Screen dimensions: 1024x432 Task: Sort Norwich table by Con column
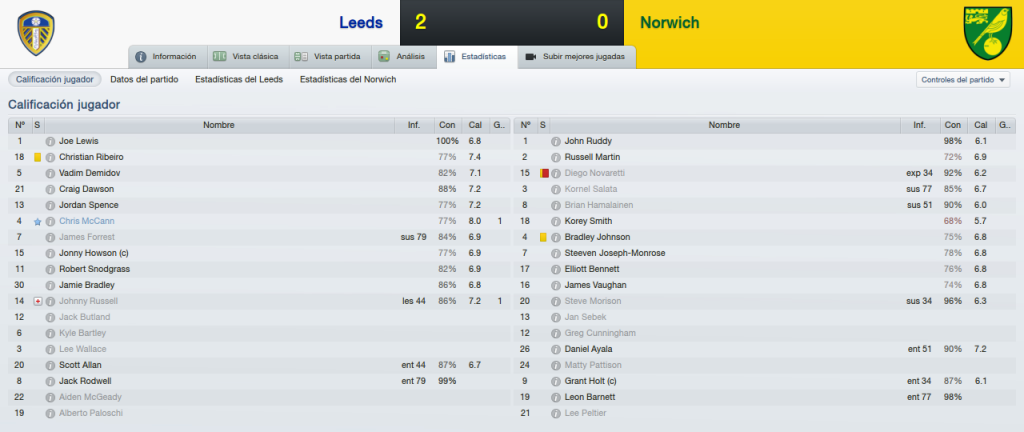click(x=953, y=125)
